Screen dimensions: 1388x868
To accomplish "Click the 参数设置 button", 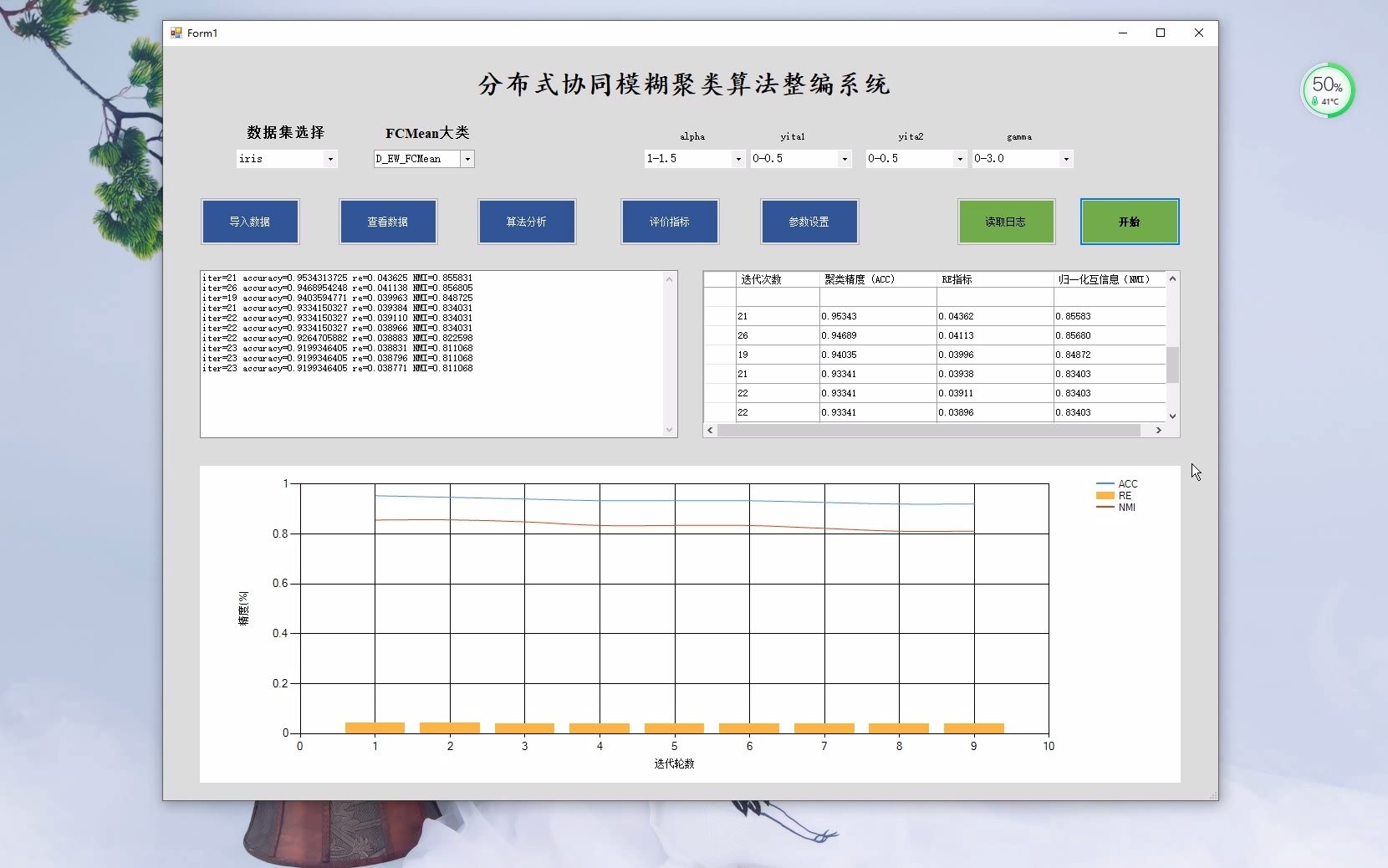I will click(809, 221).
